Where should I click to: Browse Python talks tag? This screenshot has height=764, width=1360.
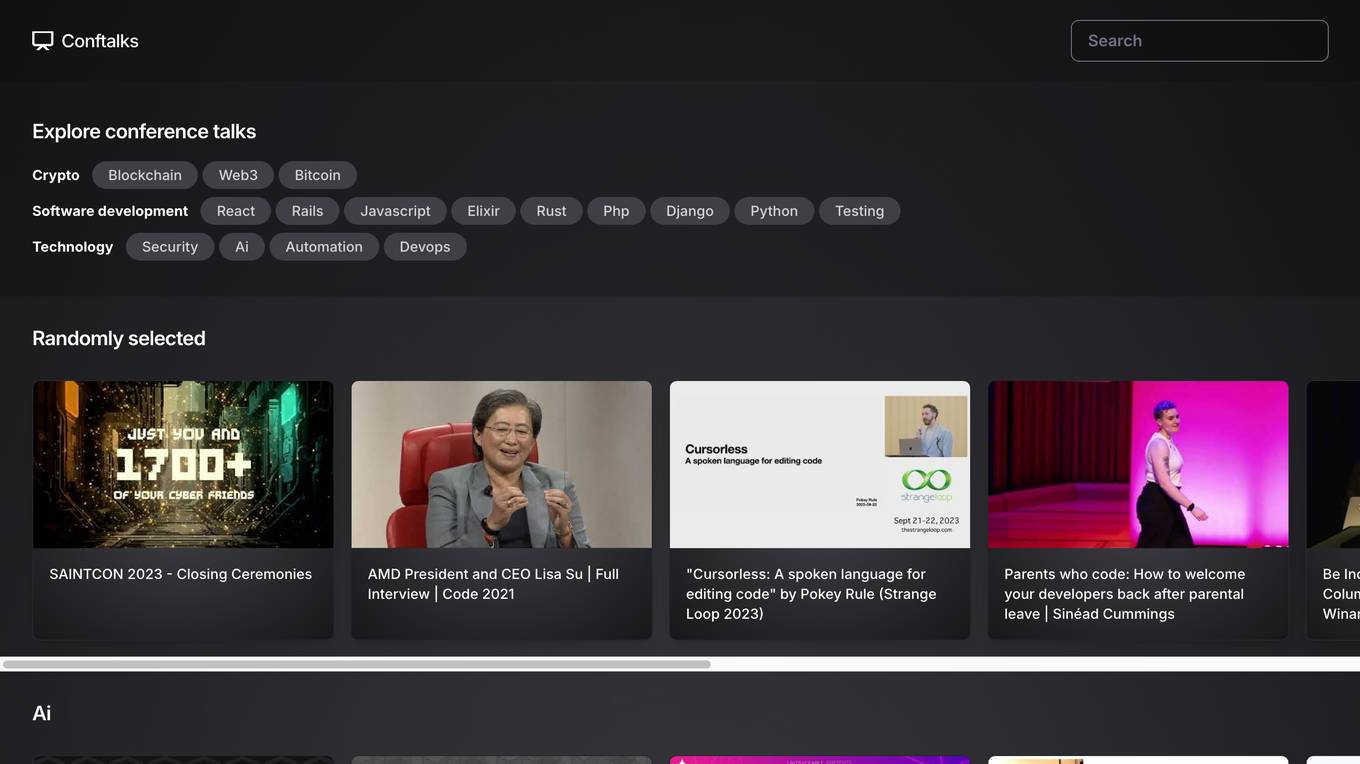(774, 211)
